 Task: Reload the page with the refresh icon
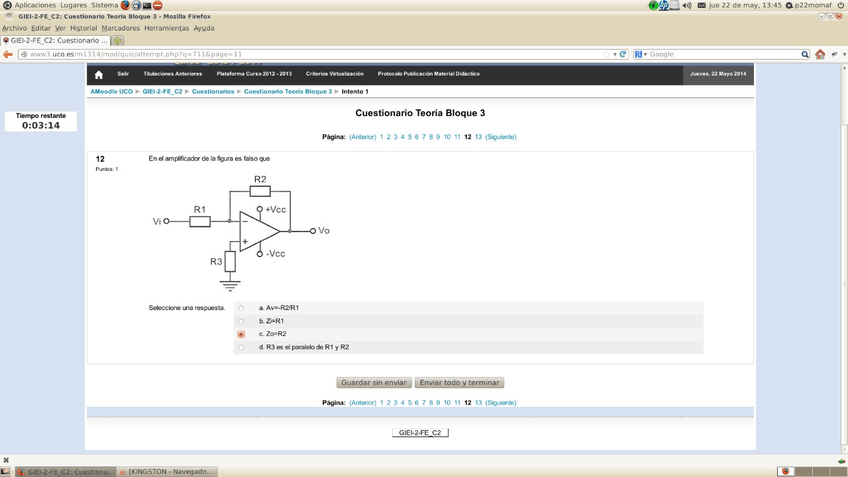coord(623,54)
